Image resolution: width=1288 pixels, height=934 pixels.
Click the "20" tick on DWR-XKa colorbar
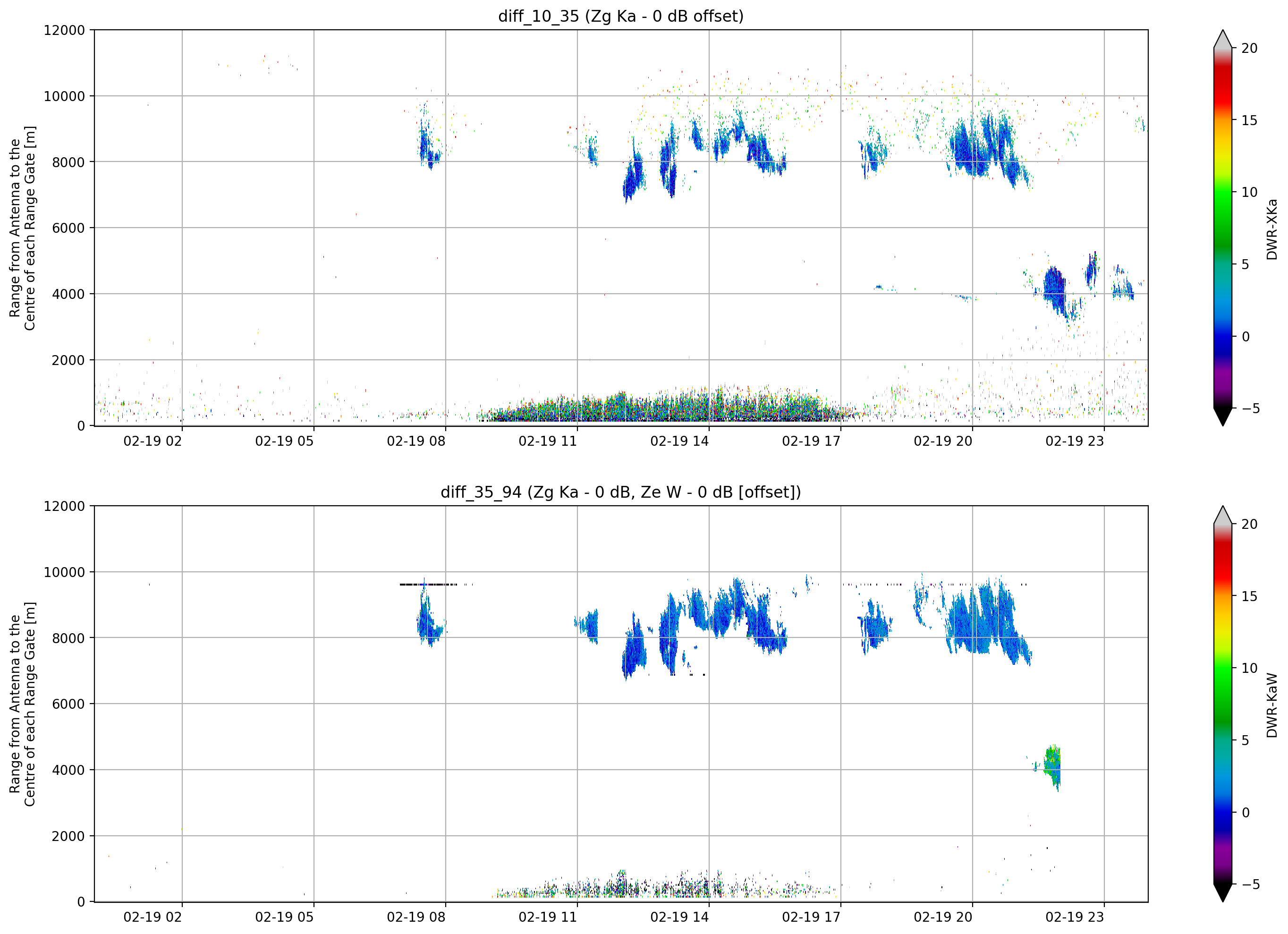1249,48
